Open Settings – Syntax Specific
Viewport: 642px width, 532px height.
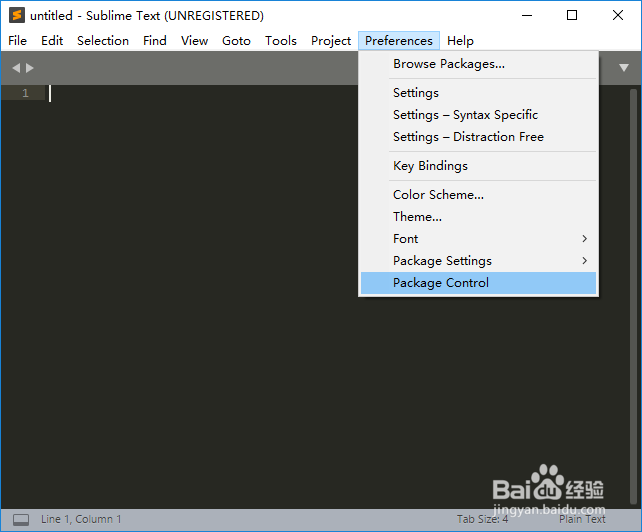click(x=478, y=115)
